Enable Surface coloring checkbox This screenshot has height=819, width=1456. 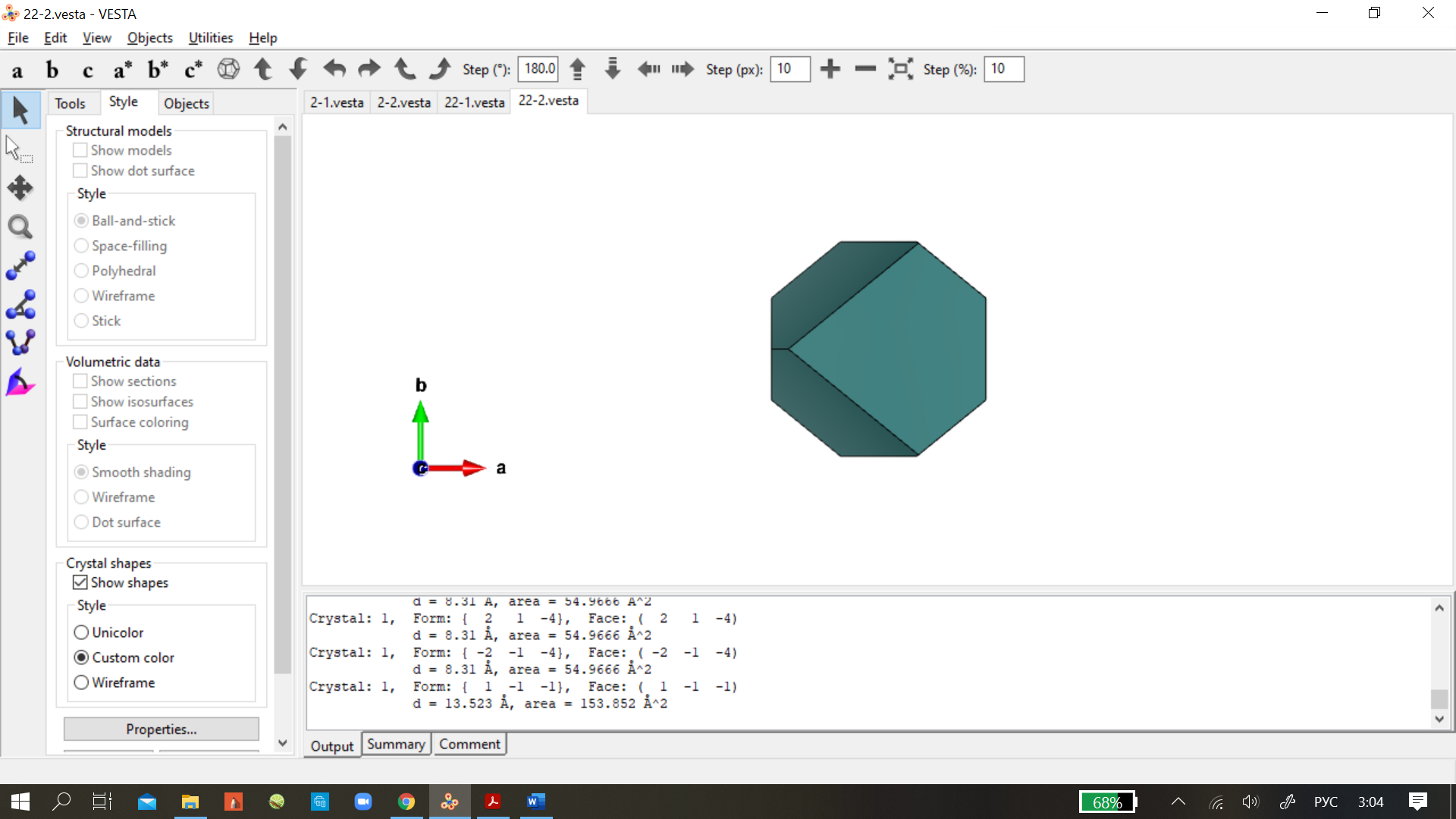click(x=80, y=422)
